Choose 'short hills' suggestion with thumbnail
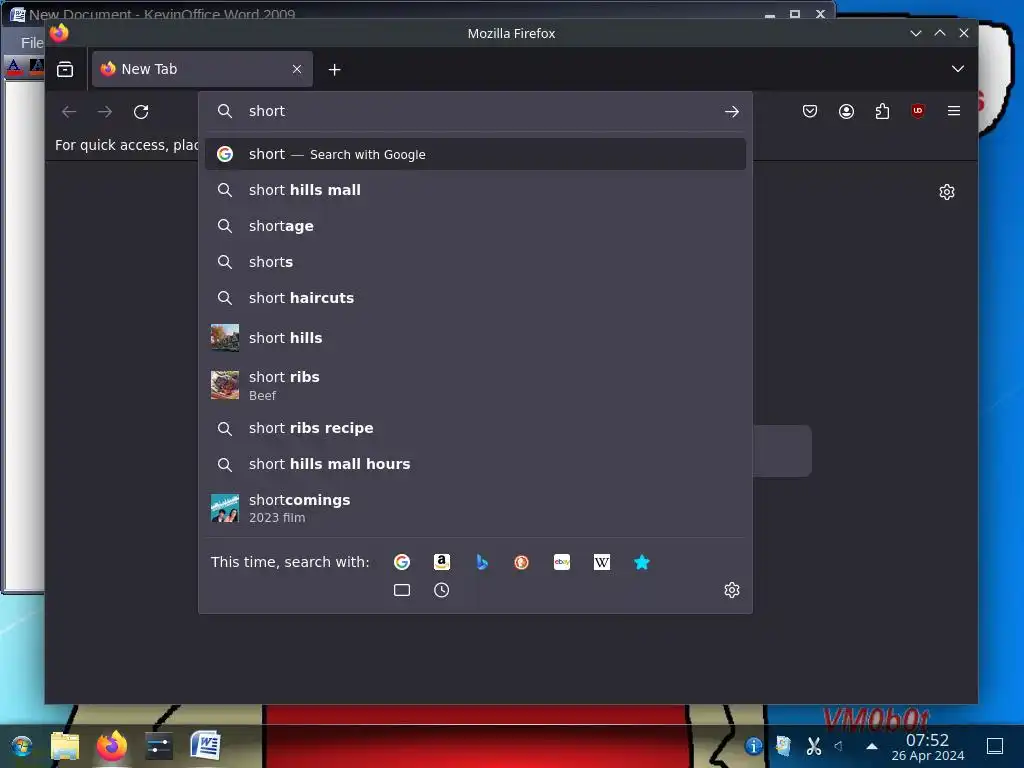The image size is (1024, 768). point(475,338)
